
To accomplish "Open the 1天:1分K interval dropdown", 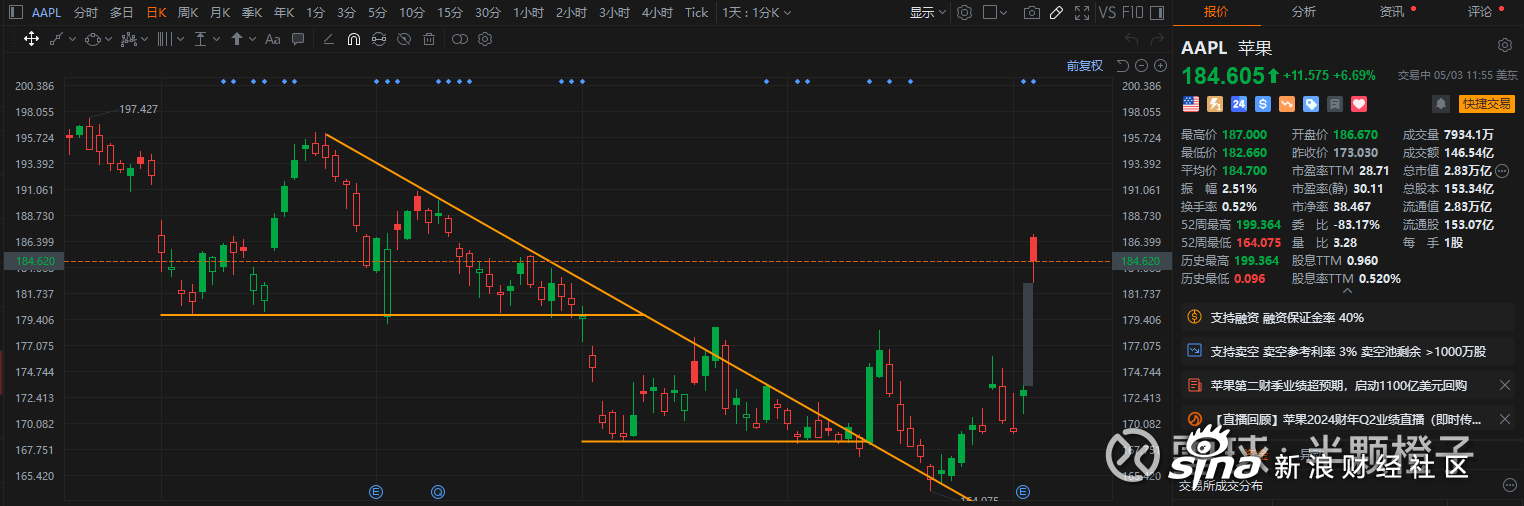I will tap(756, 12).
